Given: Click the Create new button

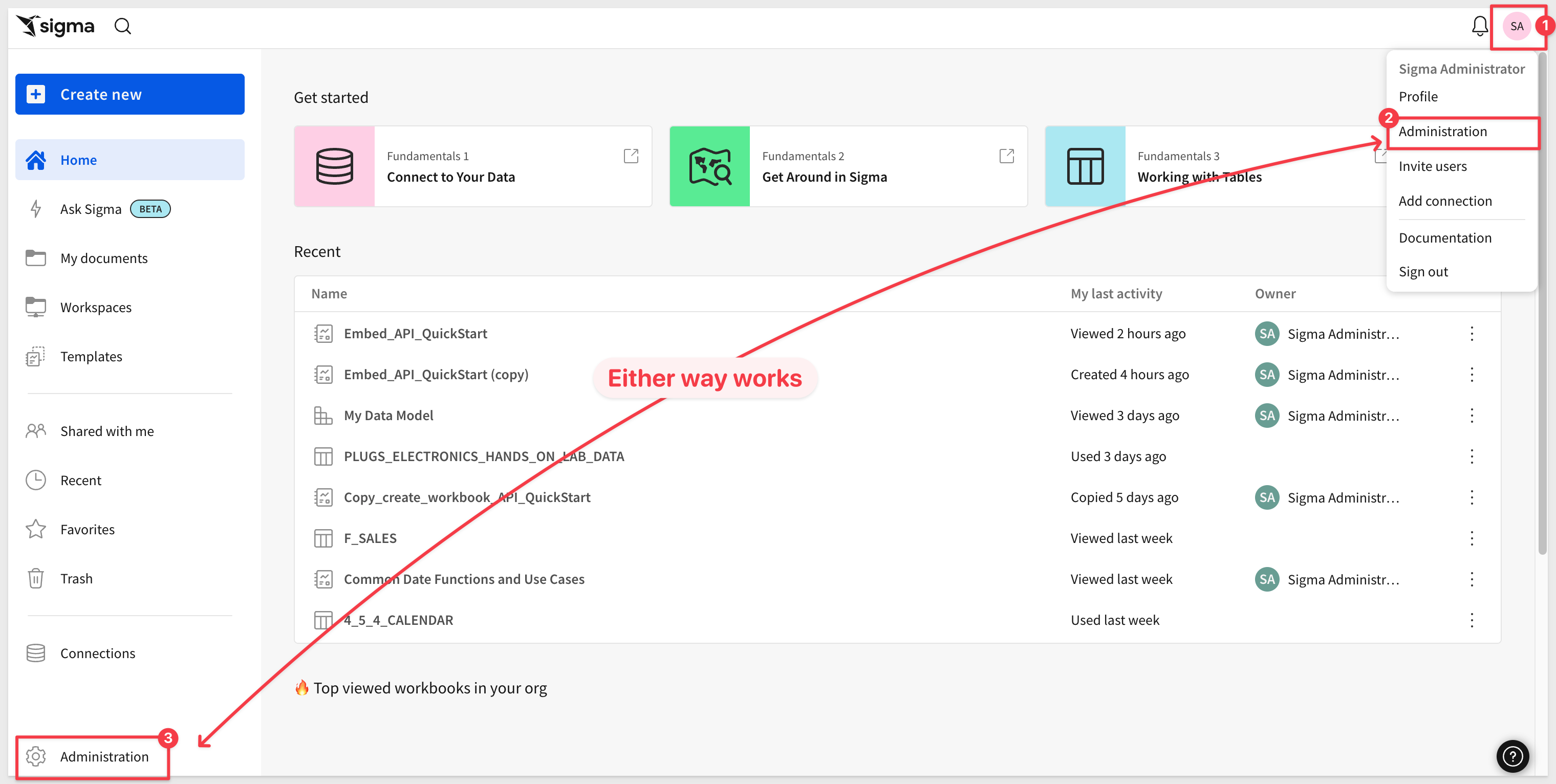Looking at the screenshot, I should coord(130,94).
